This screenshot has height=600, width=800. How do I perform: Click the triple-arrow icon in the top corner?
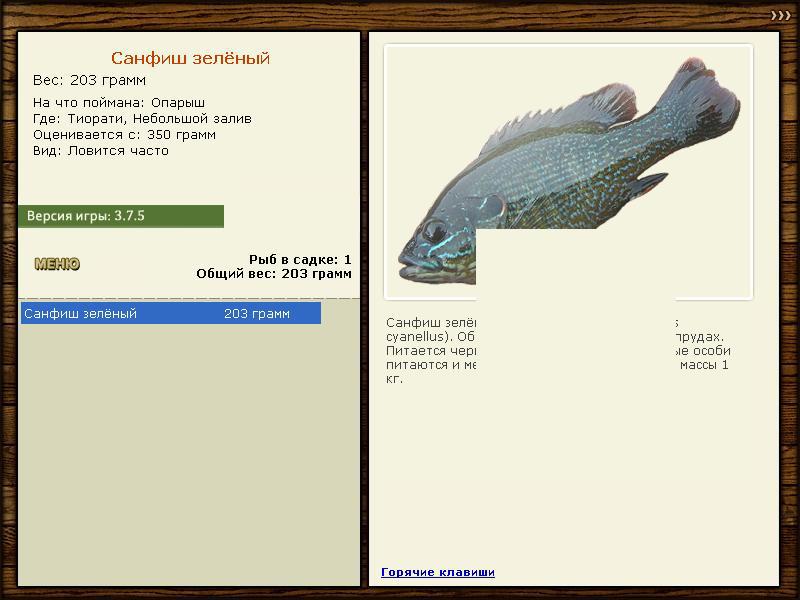click(781, 16)
